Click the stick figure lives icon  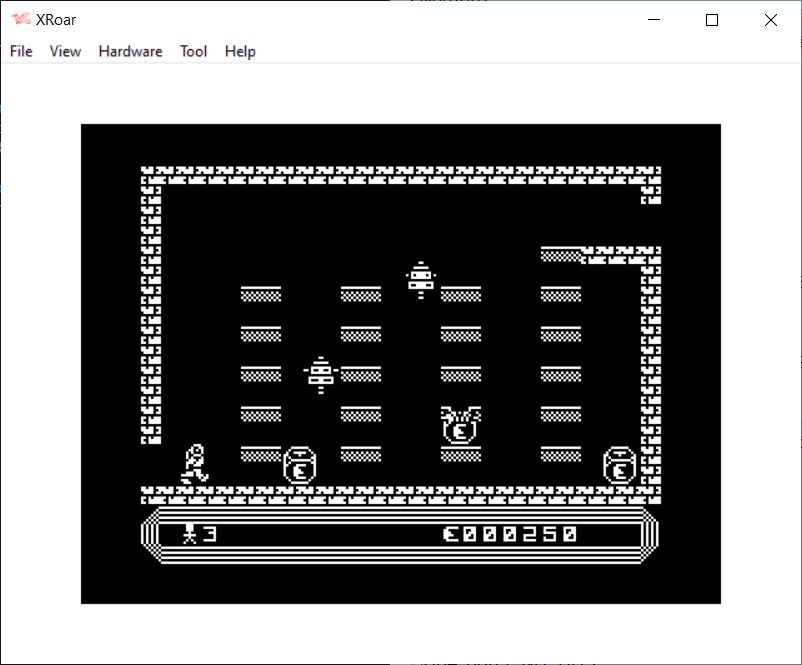(188, 534)
